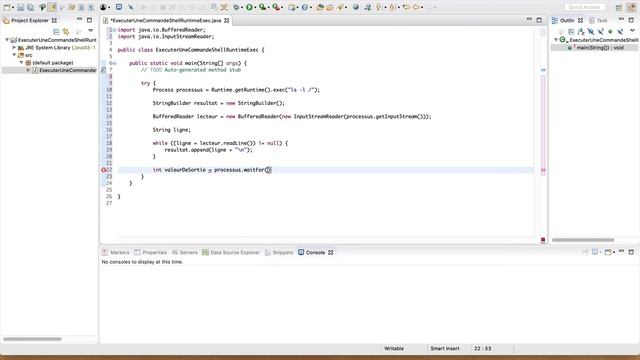Click the 'Smart Insert' status bar entry
This screenshot has height=360, width=640.
[445, 349]
